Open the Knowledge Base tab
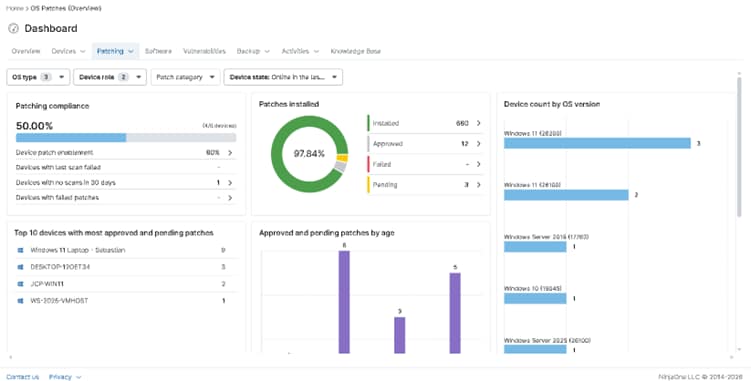The image size is (751, 381). [355, 51]
